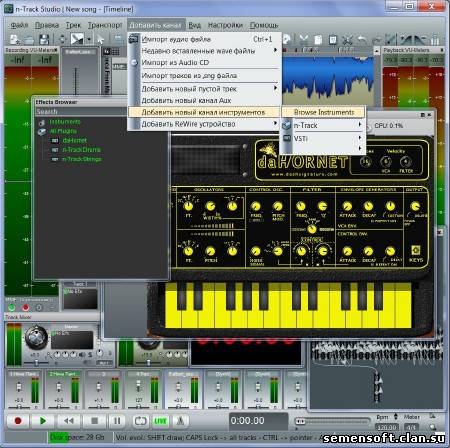Select All Plugins node in Effects Browser

[63, 131]
